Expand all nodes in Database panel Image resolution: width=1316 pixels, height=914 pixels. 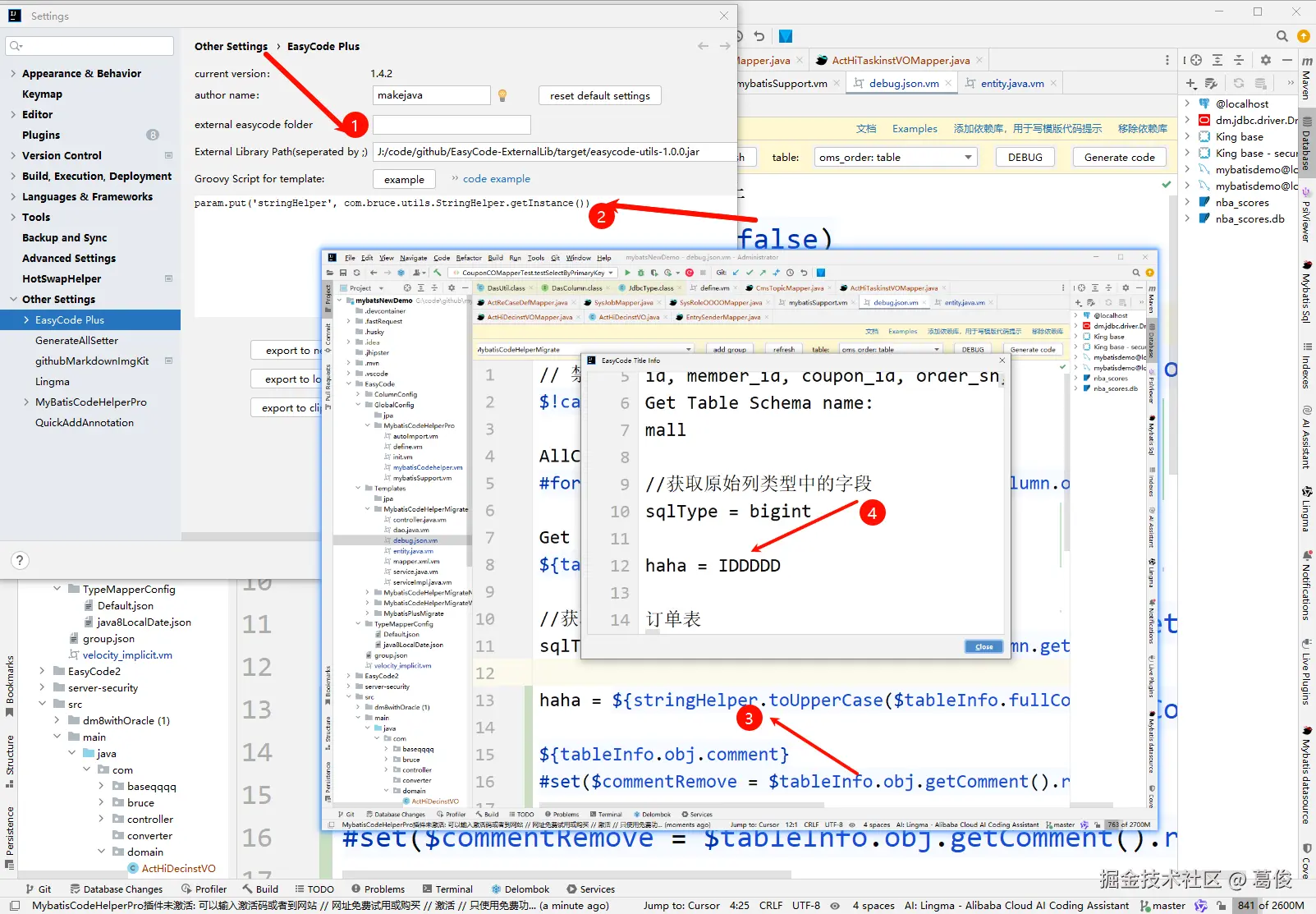tap(1217, 60)
